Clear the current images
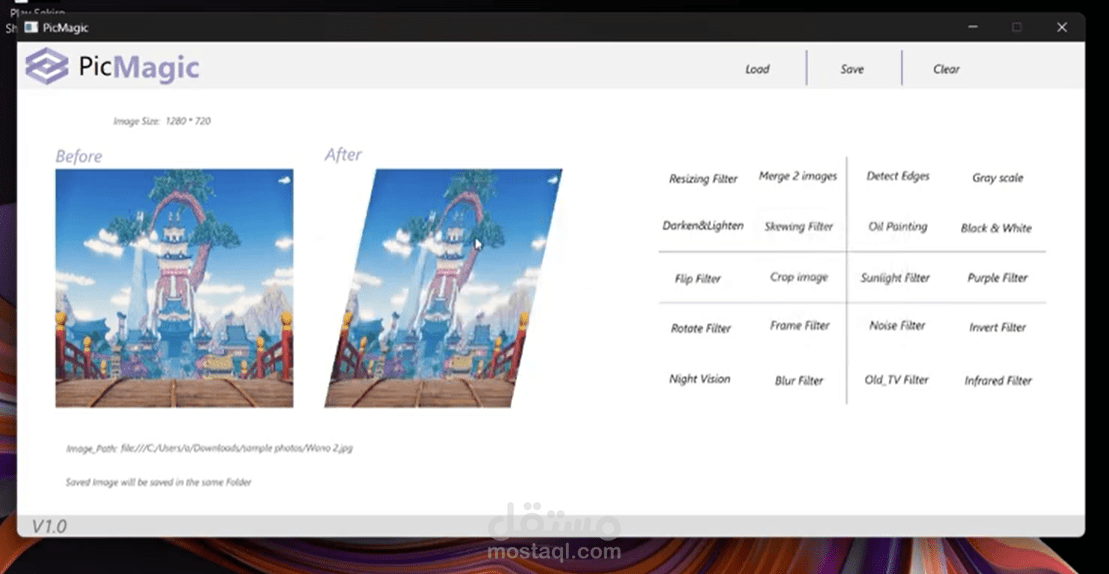1109x574 pixels. click(x=946, y=69)
